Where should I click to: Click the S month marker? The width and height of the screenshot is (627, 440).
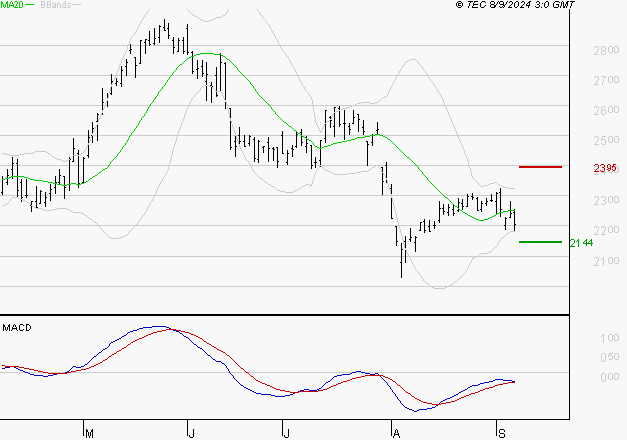click(x=502, y=434)
